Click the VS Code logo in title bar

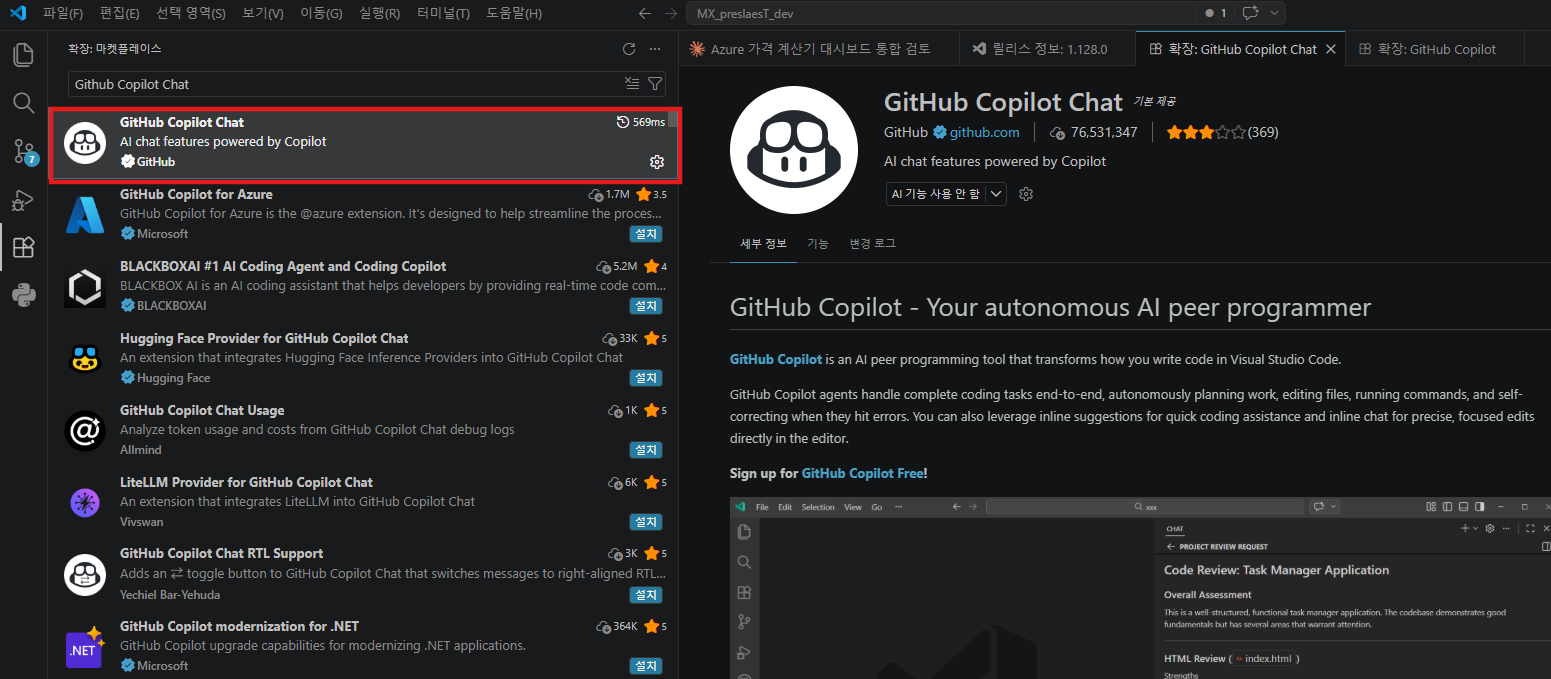point(17,13)
